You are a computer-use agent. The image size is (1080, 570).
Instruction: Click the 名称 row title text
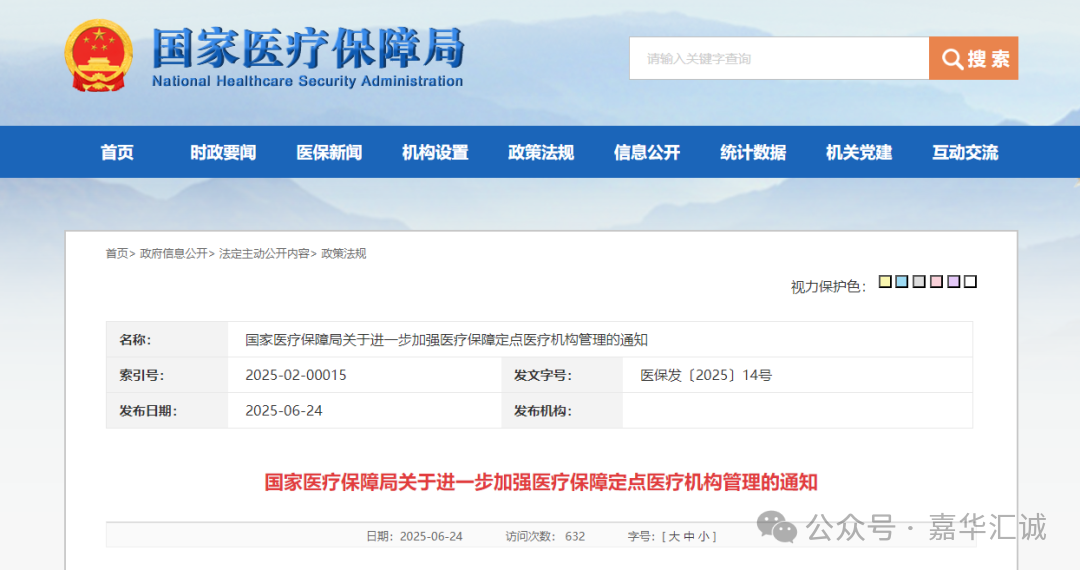coord(446,339)
